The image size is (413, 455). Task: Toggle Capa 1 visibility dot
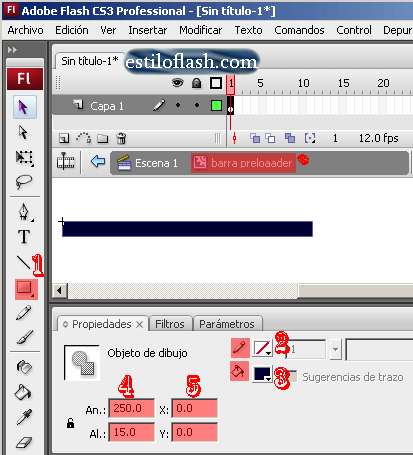178,105
